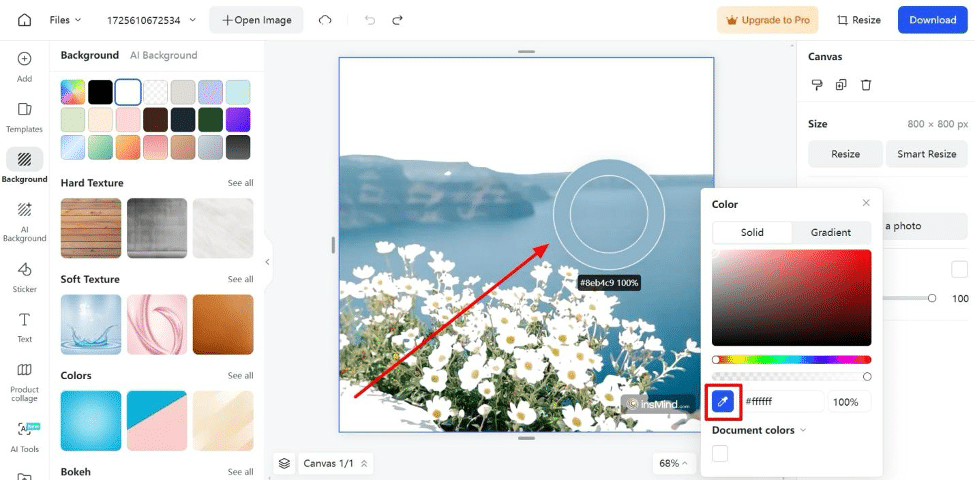Switch to the AI Background tab
The width and height of the screenshot is (977, 481).
coord(163,55)
